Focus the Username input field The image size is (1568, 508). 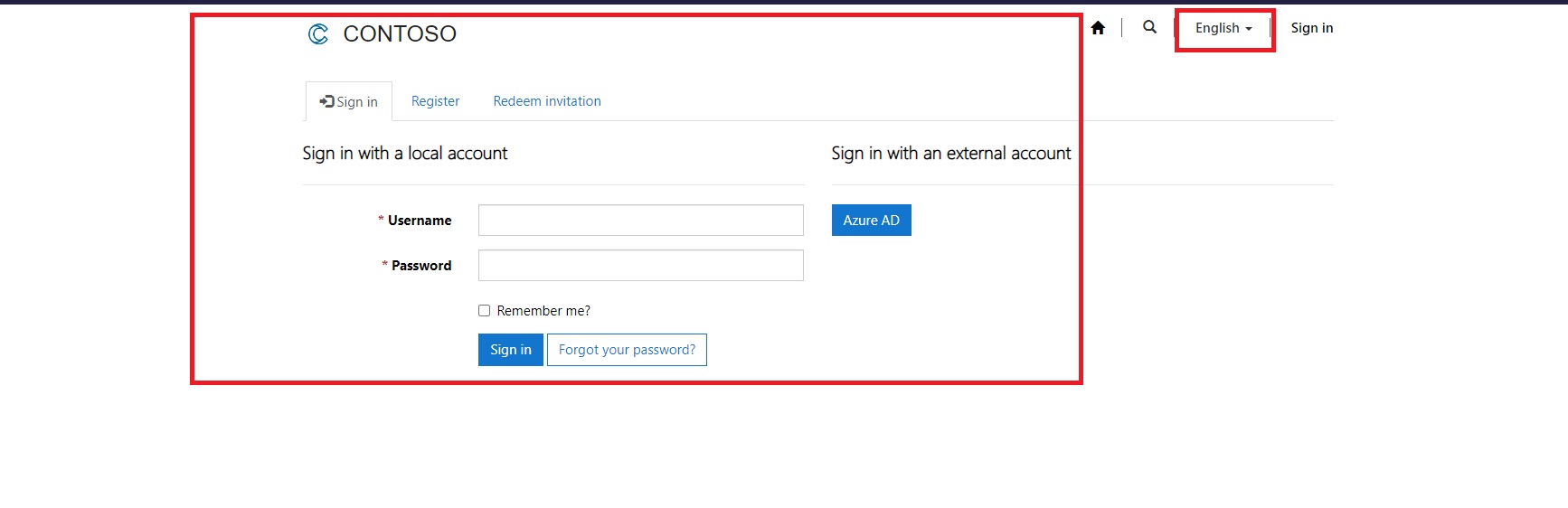[640, 221]
